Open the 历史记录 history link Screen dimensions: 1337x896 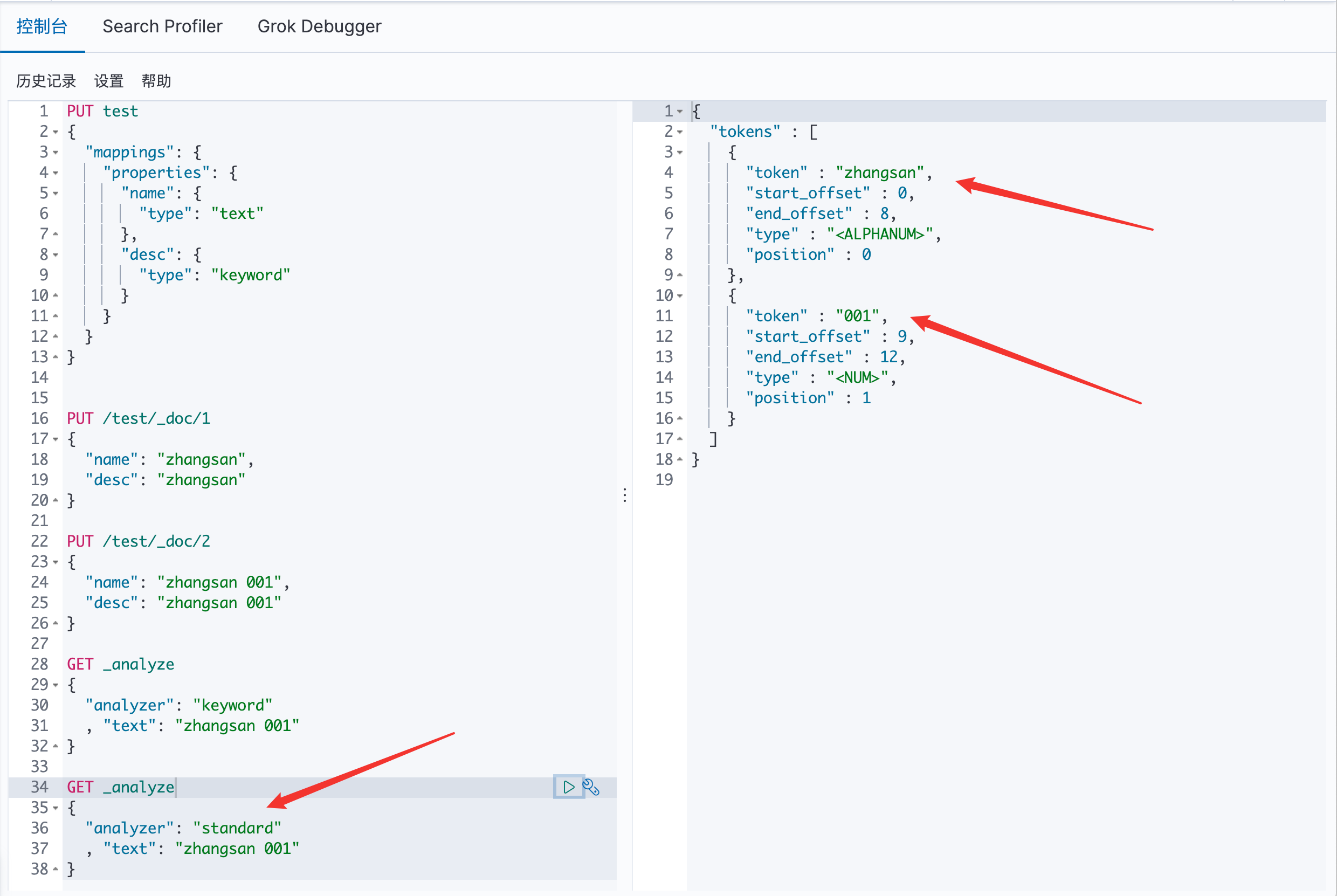46,81
